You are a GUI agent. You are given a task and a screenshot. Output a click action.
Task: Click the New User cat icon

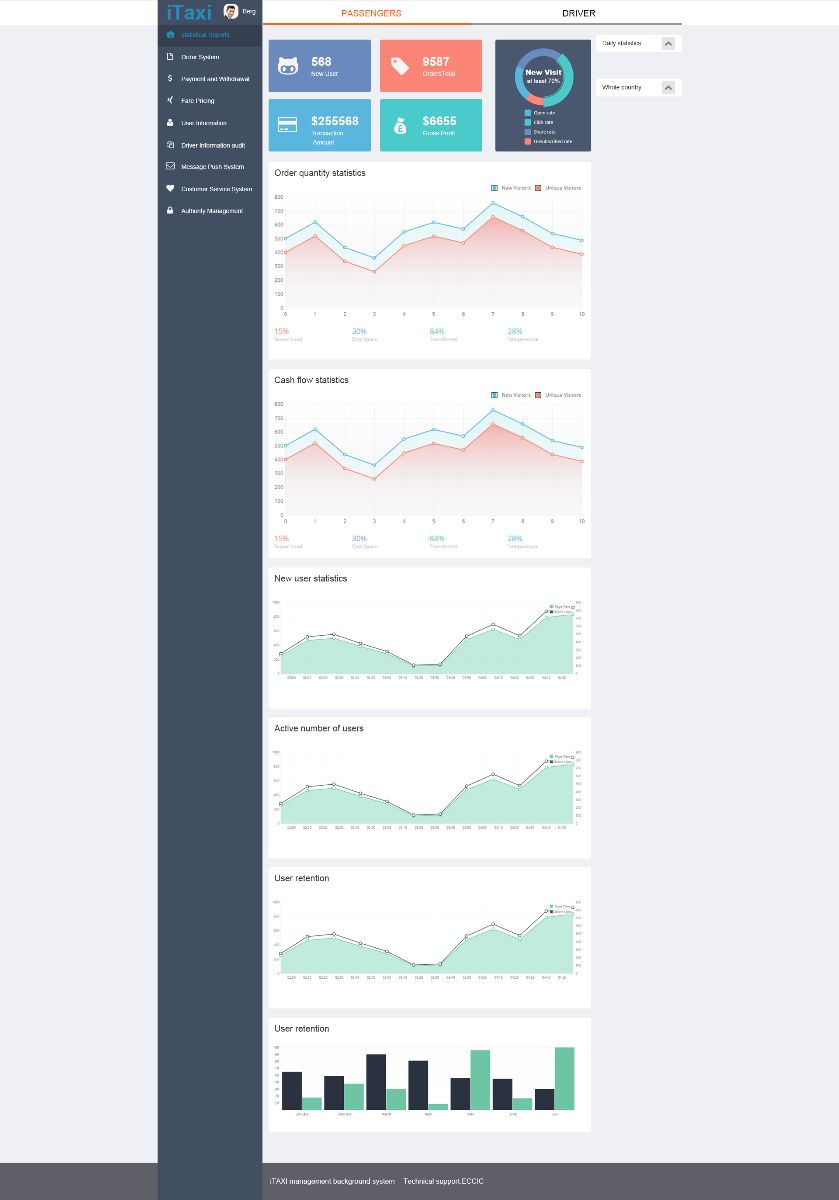click(x=288, y=66)
